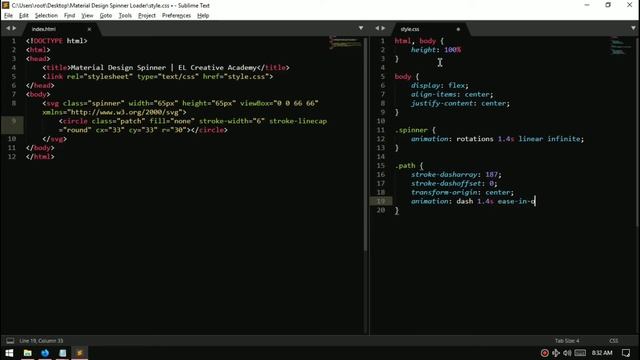This screenshot has height=360, width=640.
Task: Open Firefox from taskbar
Action: 45,353
